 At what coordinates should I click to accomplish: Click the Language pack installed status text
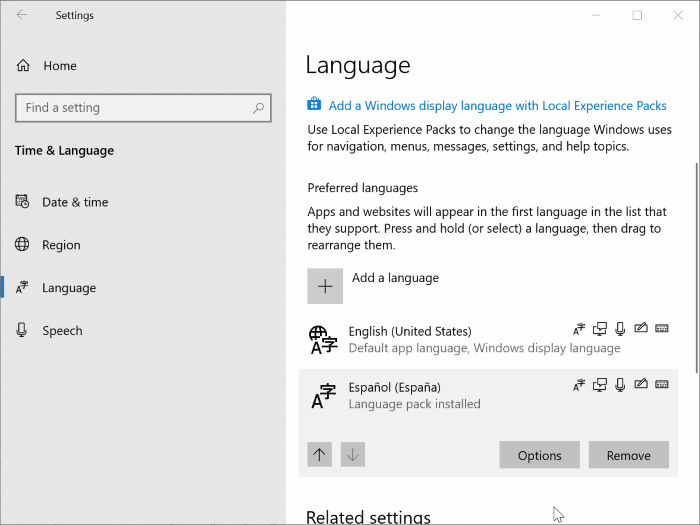click(x=414, y=404)
